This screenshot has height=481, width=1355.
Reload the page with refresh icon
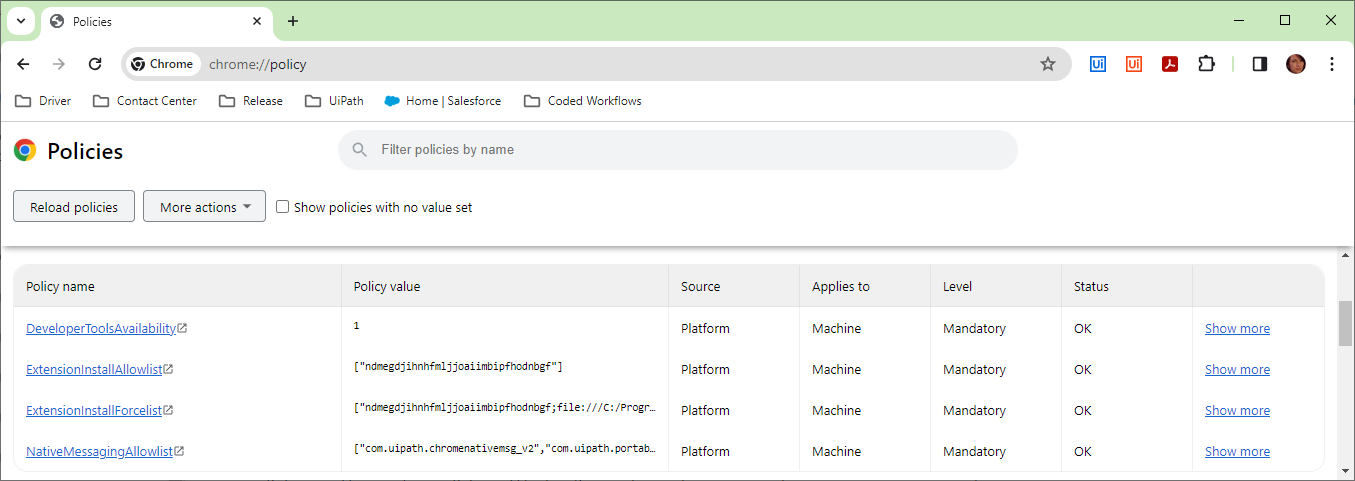click(95, 64)
